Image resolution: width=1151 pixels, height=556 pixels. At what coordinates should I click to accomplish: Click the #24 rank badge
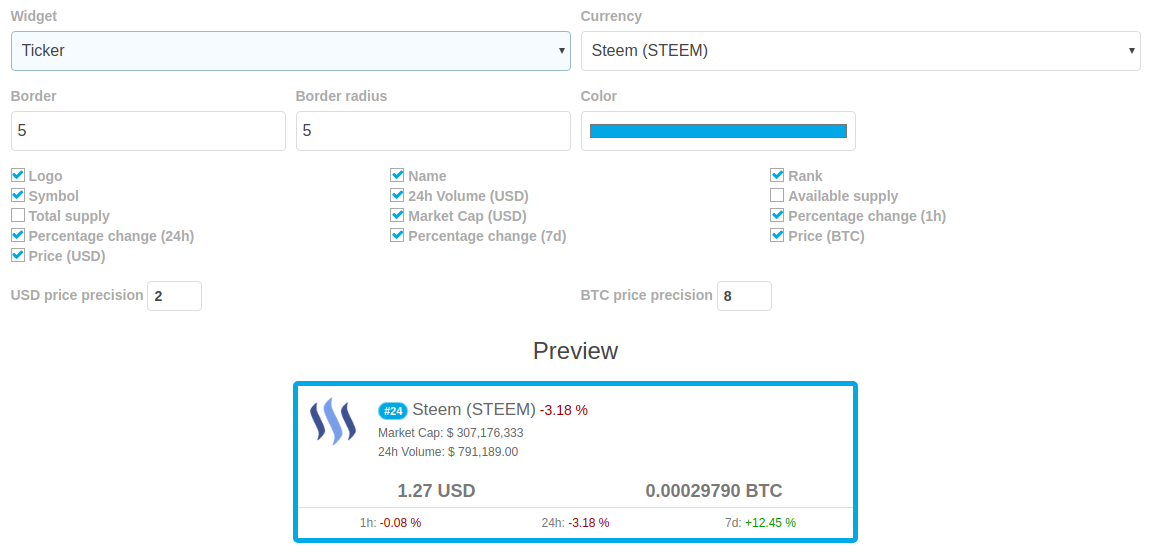coord(393,411)
